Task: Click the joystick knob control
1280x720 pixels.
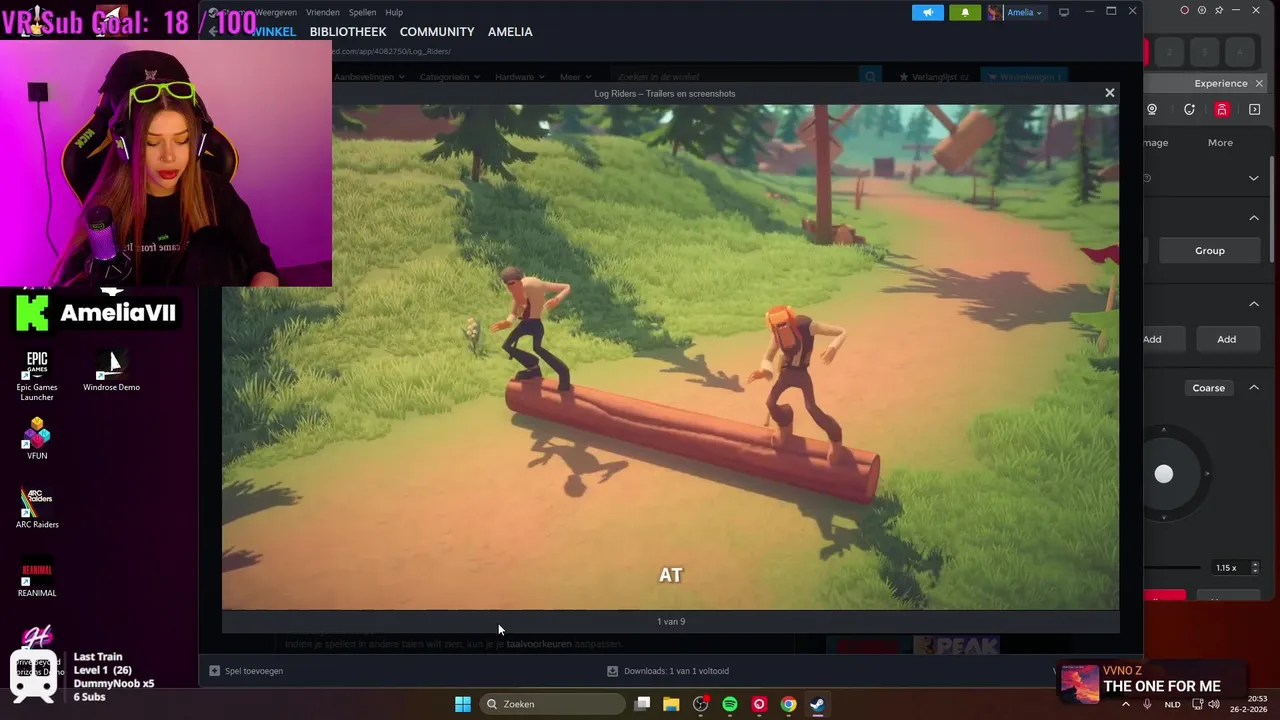Action: tap(1164, 474)
